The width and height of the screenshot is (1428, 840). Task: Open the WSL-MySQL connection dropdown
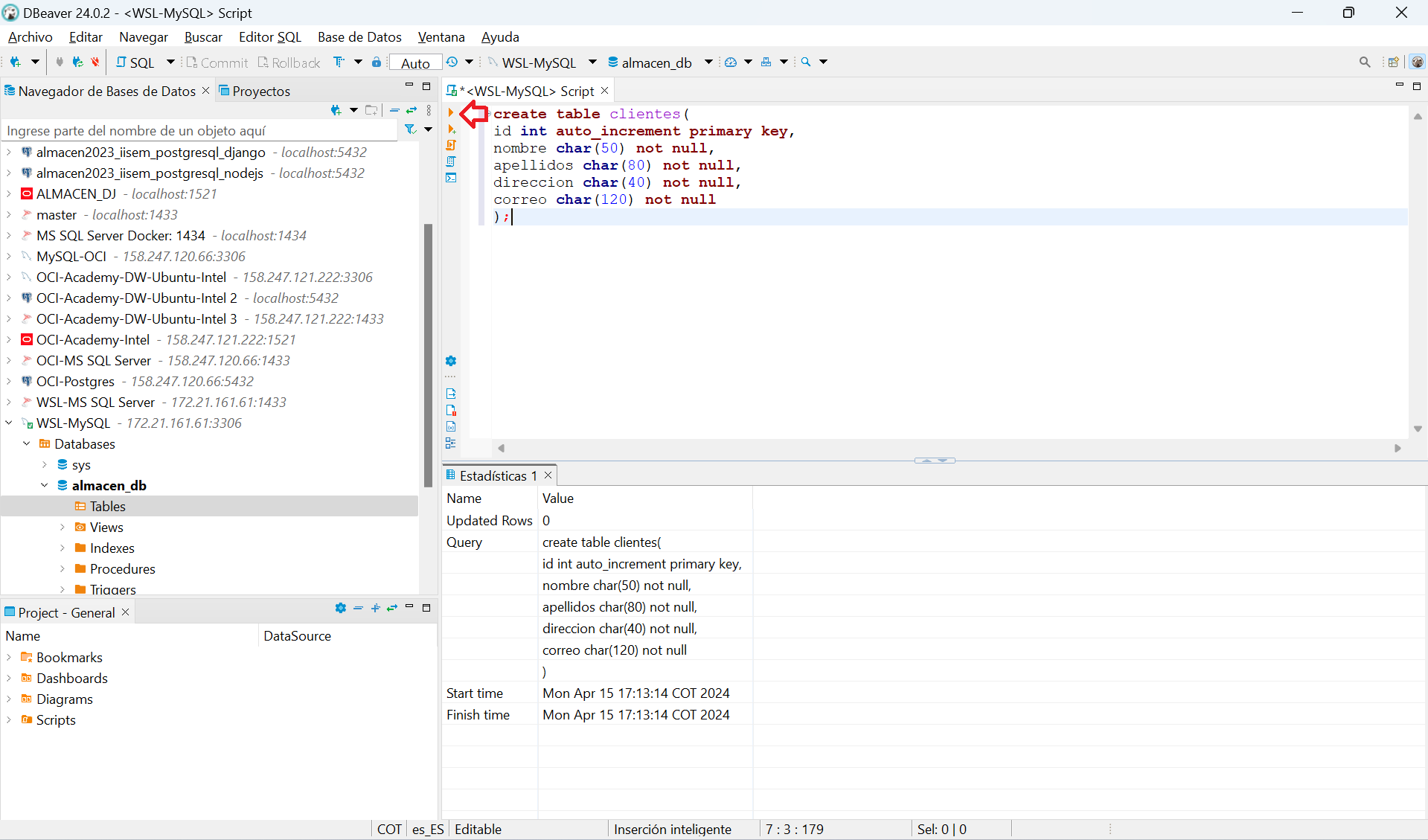(592, 62)
